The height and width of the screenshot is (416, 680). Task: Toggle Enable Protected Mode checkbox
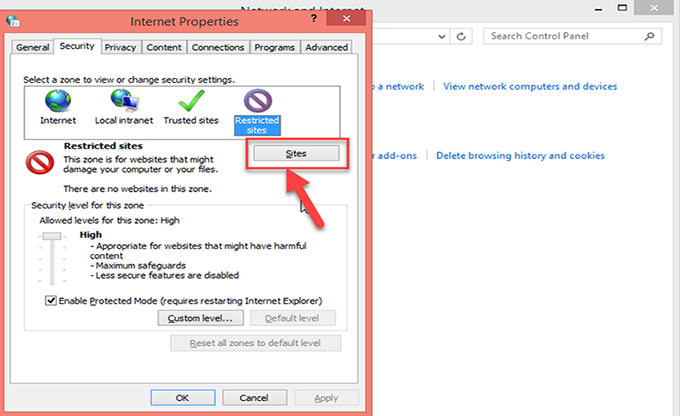coord(51,300)
